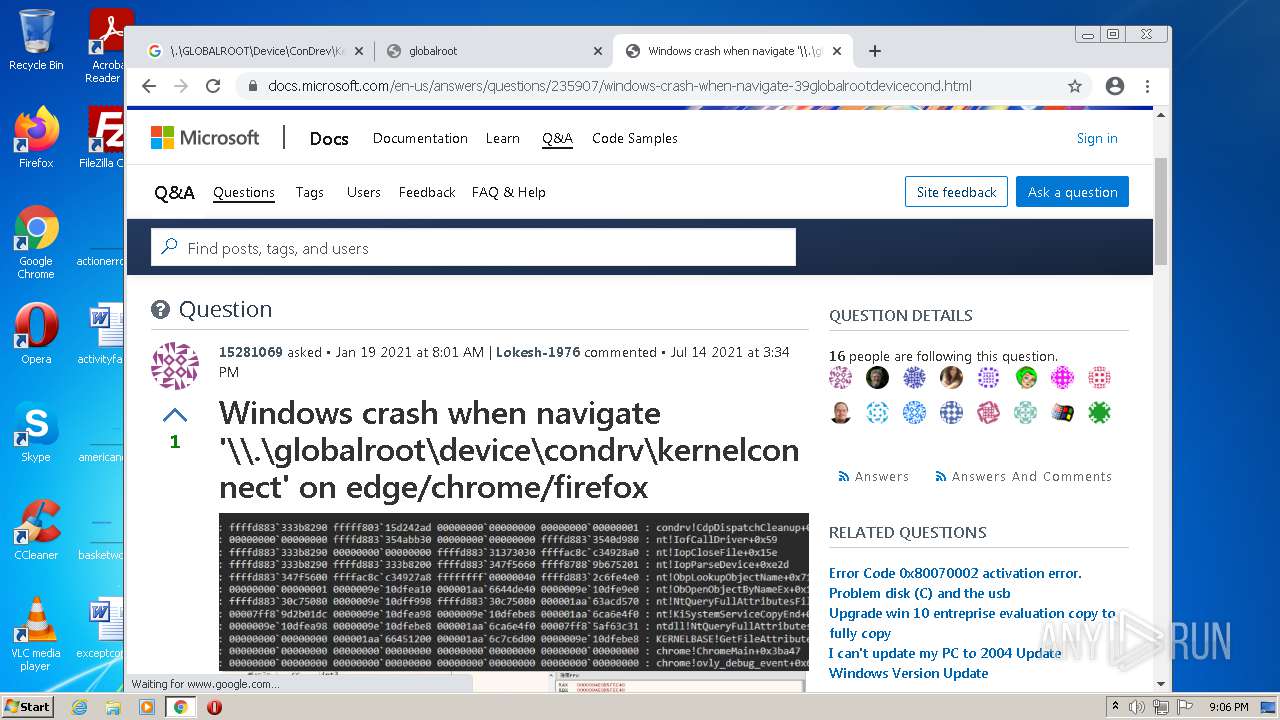The height and width of the screenshot is (720, 1280).
Task: Open the Questions section
Action: (244, 192)
